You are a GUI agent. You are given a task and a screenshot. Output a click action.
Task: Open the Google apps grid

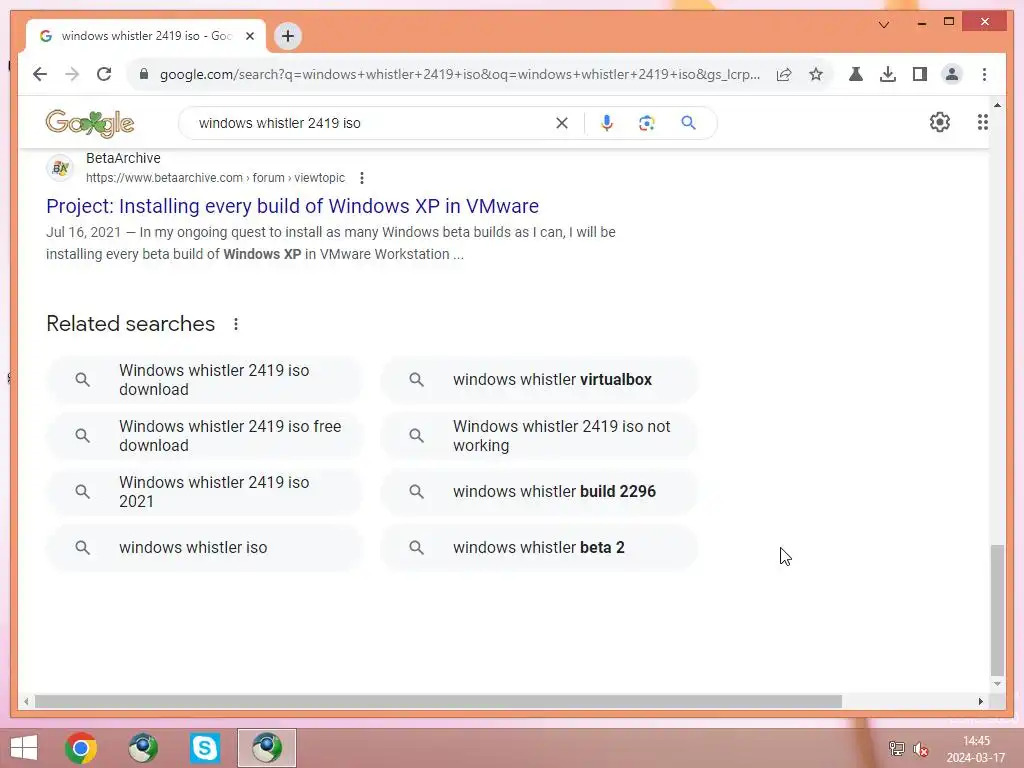coord(982,122)
